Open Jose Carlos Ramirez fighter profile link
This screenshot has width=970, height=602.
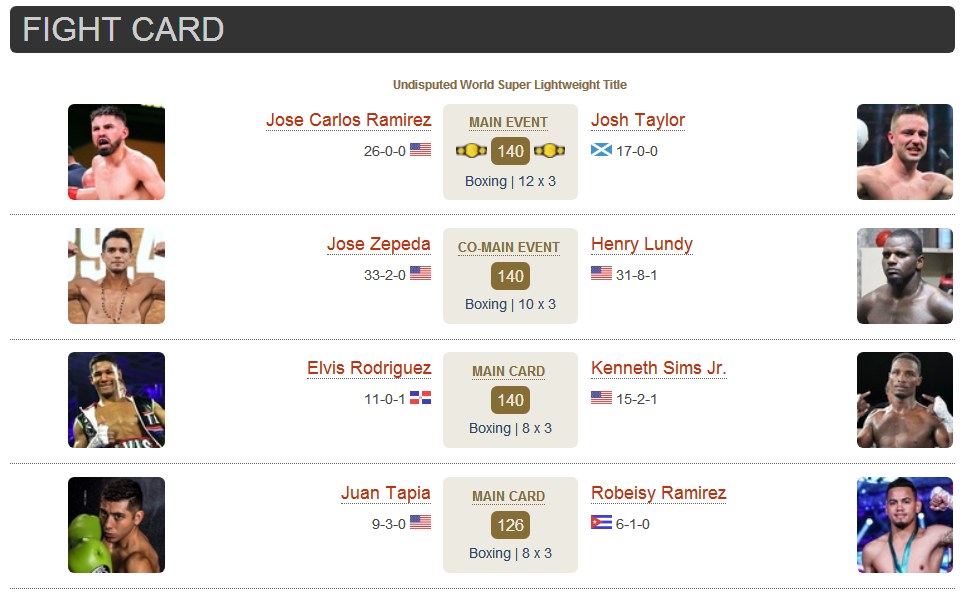(348, 120)
